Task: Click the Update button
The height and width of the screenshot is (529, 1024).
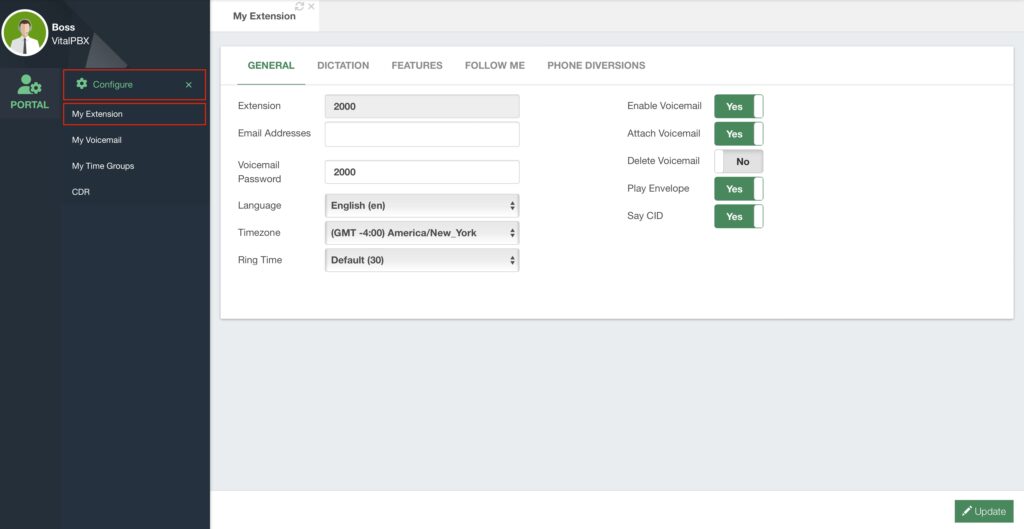Action: point(983,511)
